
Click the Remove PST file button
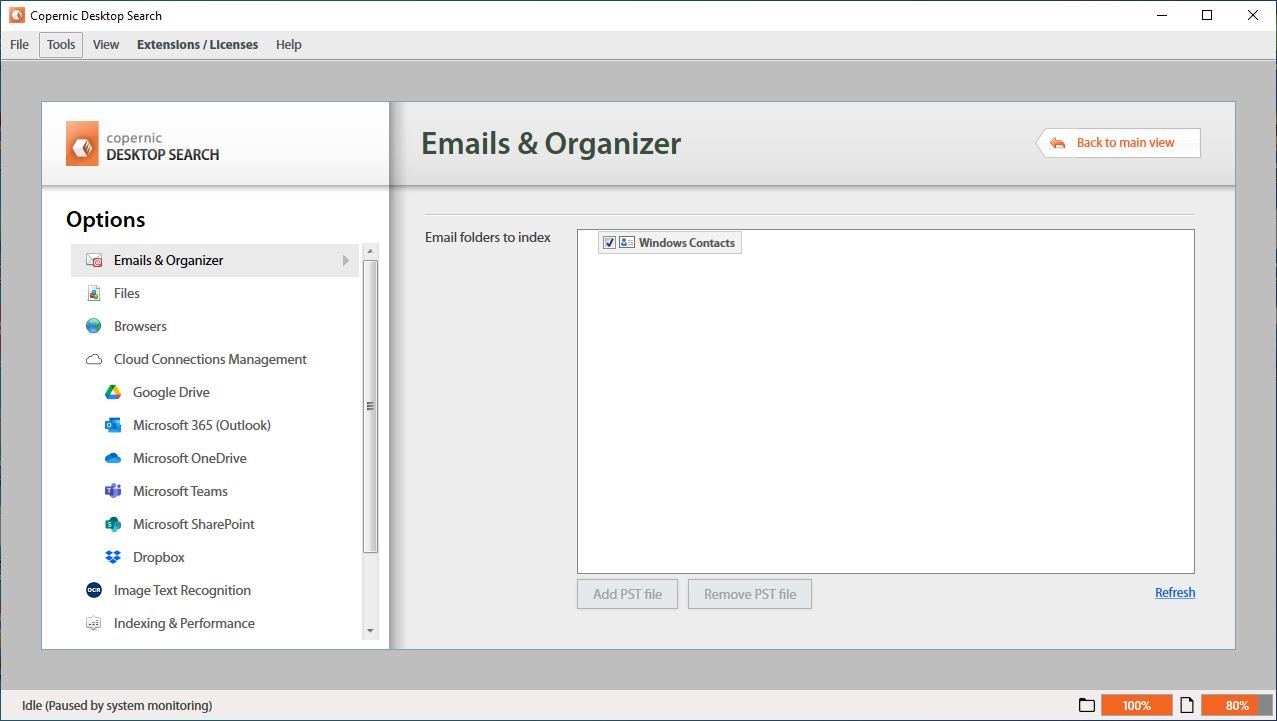(x=750, y=594)
